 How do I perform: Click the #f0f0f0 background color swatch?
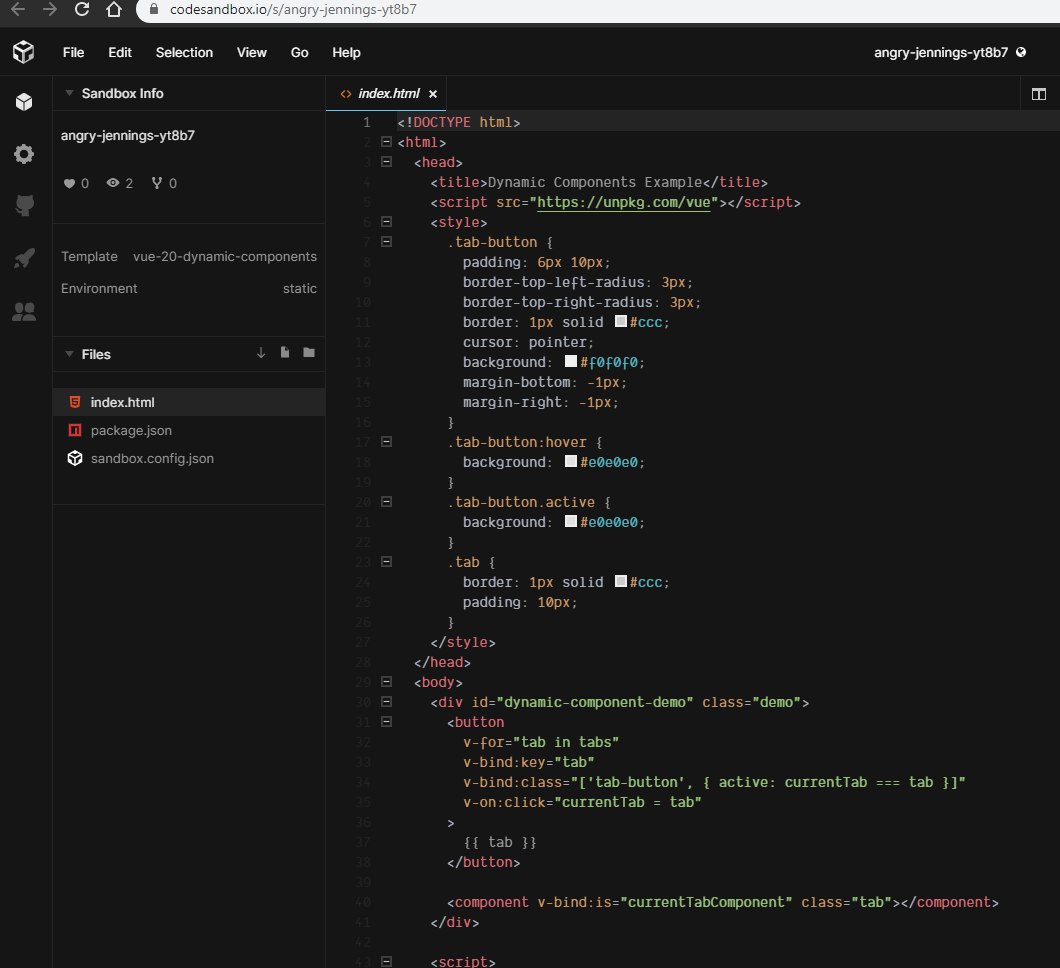(571, 361)
